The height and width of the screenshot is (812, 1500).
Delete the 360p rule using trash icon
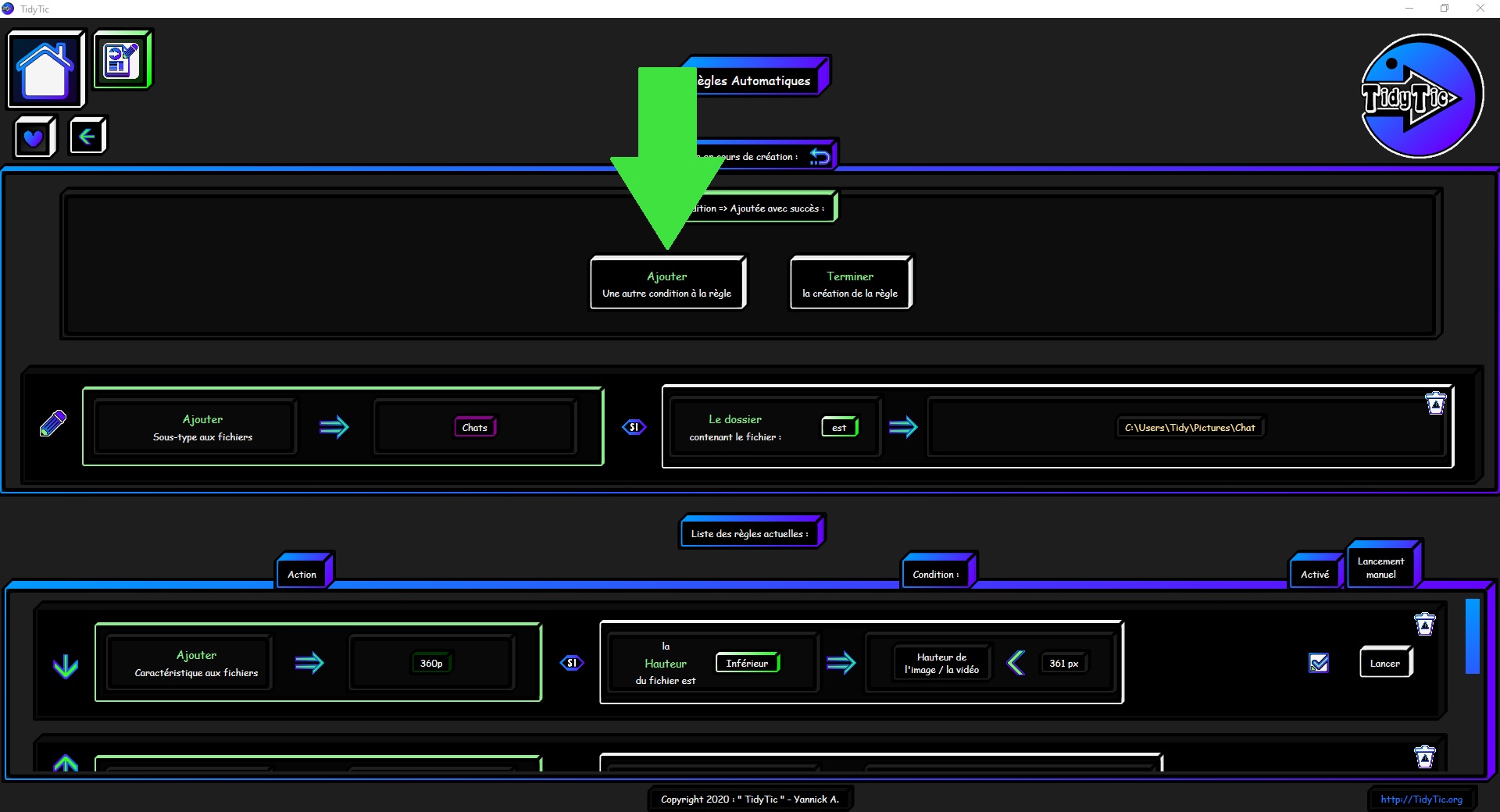[1424, 624]
